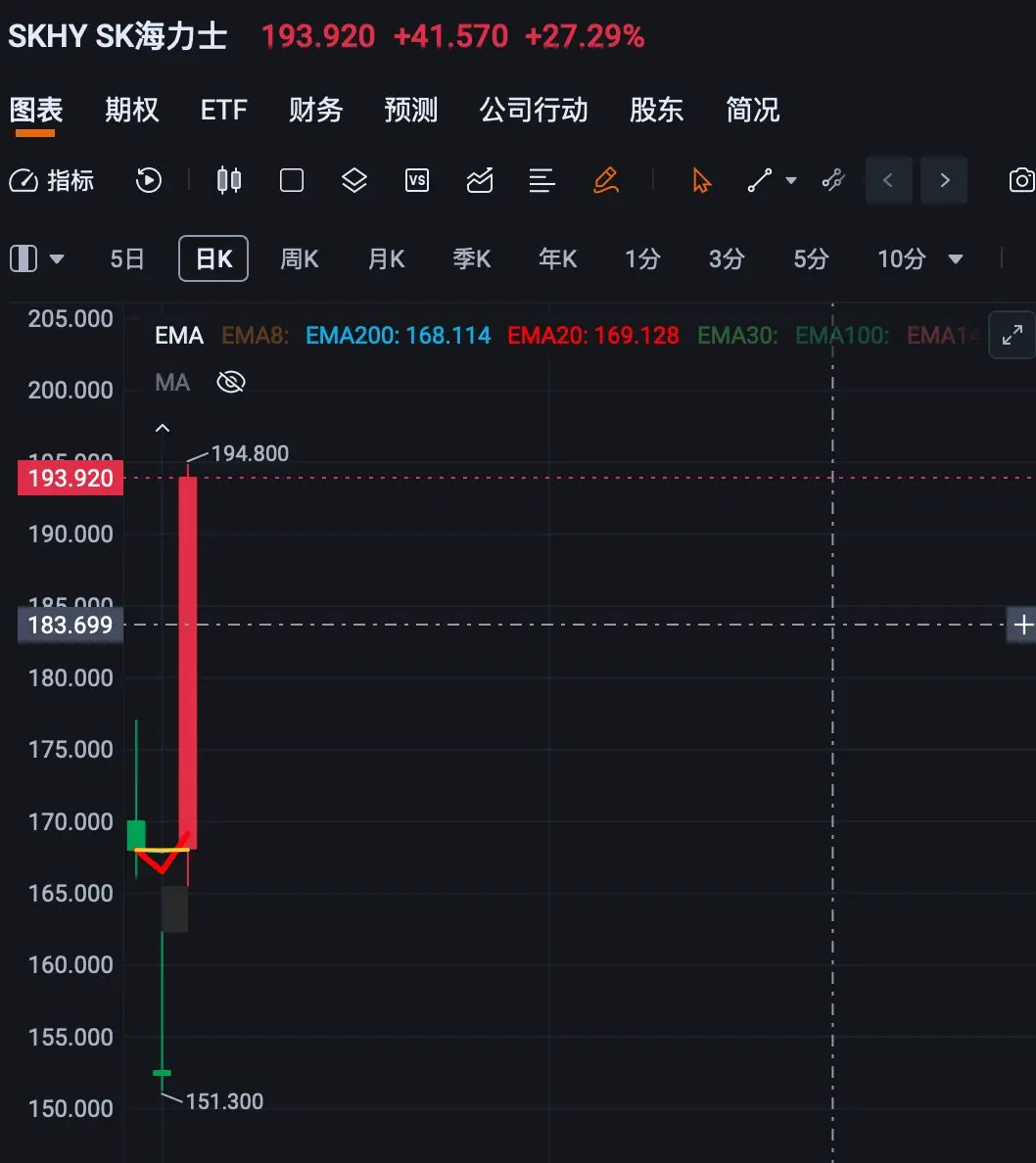Click EMA20: 169.128 legend value
The image size is (1036, 1163).
(x=593, y=335)
